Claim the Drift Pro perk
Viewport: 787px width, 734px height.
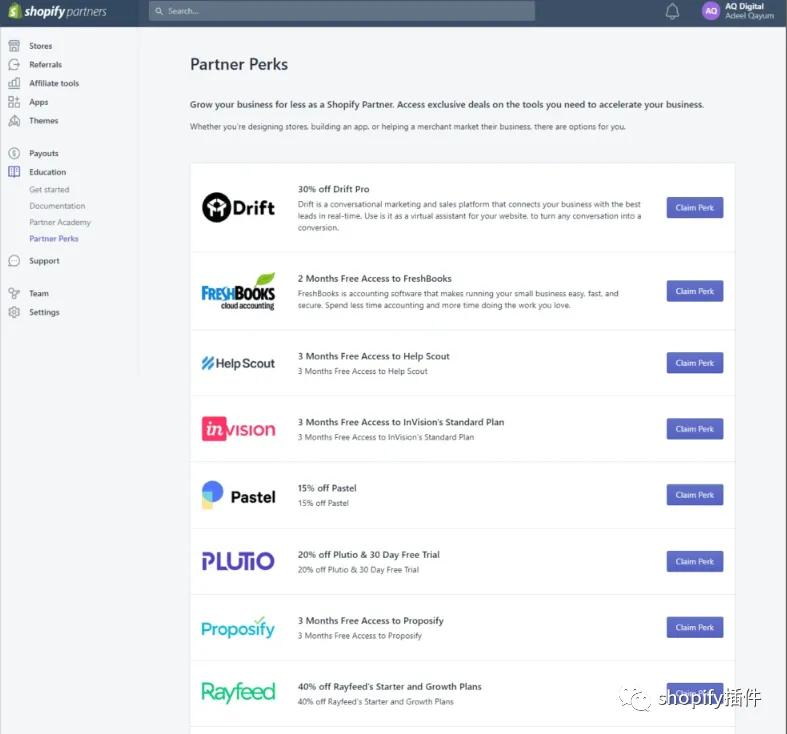tap(695, 207)
